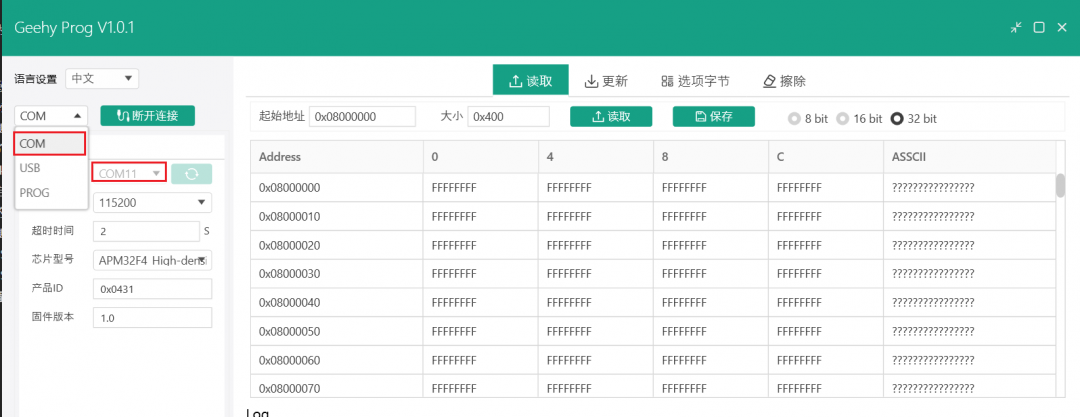Click the compress window icon in title bar
Image resolution: width=1080 pixels, height=417 pixels.
(x=1017, y=28)
